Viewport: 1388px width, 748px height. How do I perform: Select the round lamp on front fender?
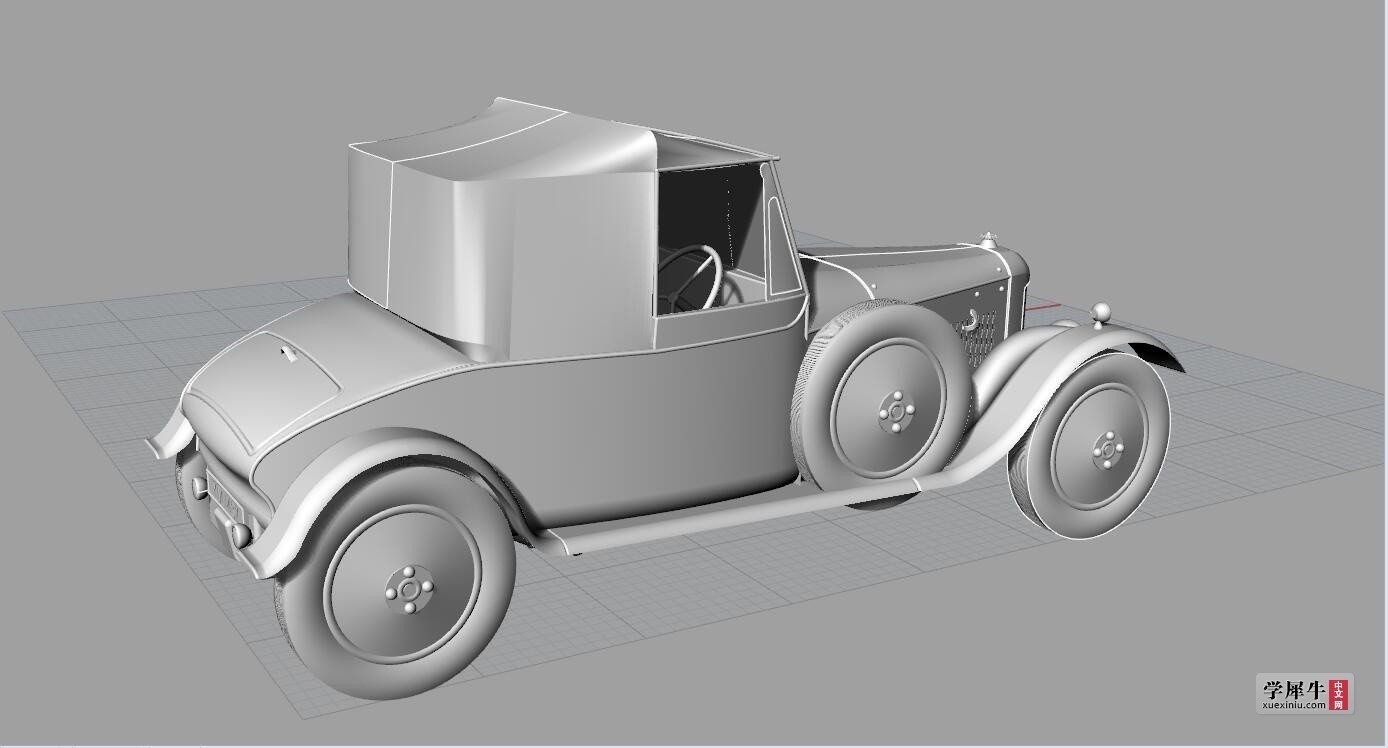(1100, 313)
